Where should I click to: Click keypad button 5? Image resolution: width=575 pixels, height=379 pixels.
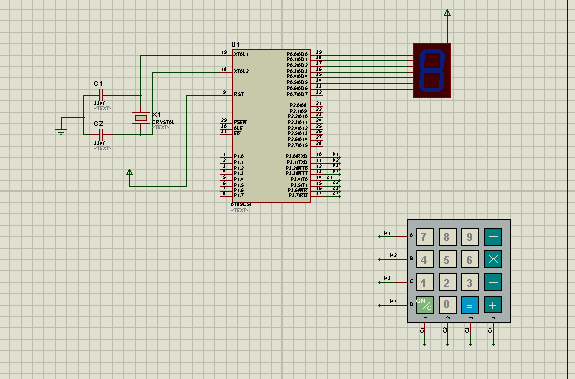pyautogui.click(x=447, y=260)
